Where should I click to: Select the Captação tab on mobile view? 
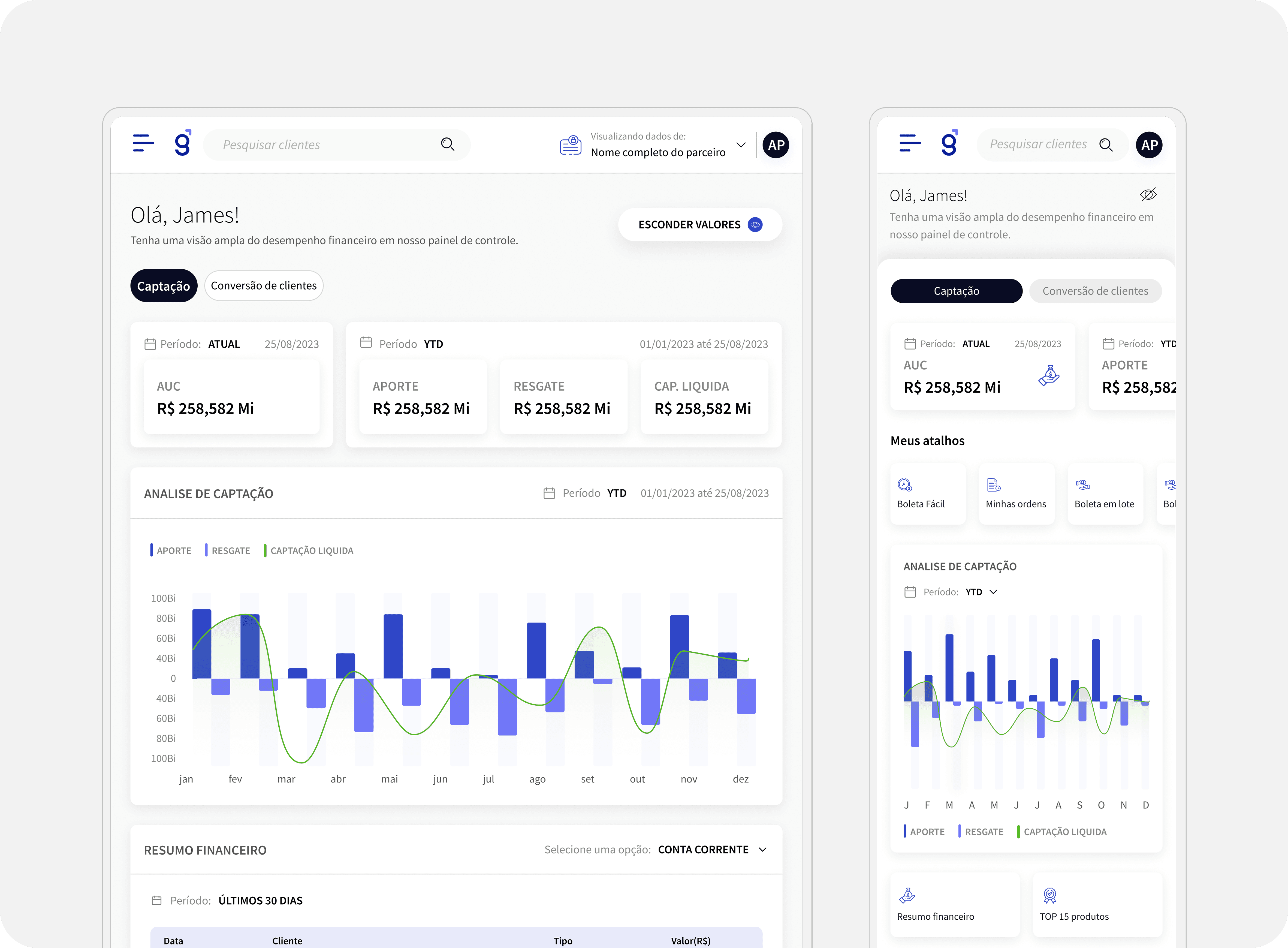point(956,291)
